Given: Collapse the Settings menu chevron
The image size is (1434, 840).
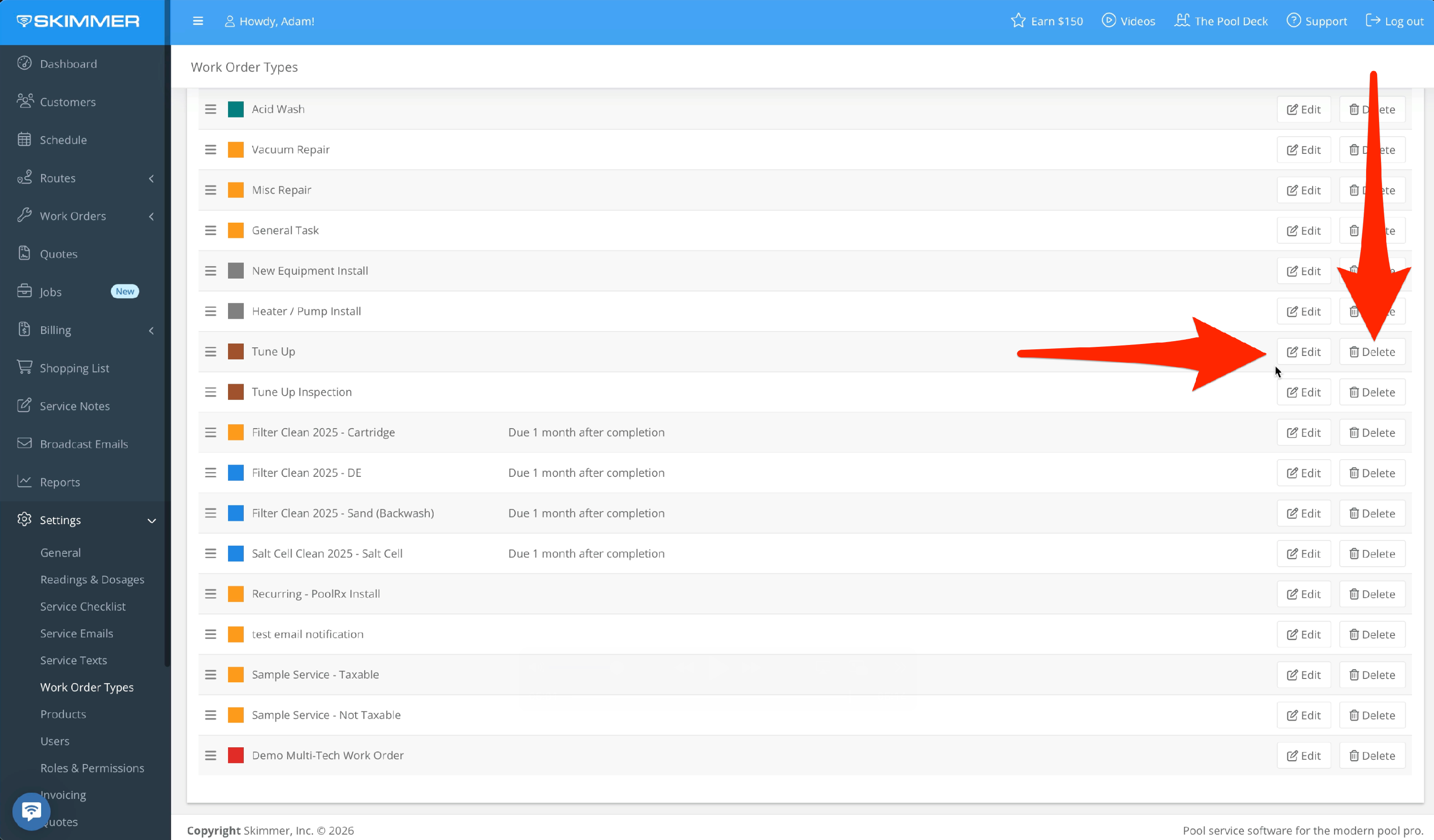Looking at the screenshot, I should [152, 520].
